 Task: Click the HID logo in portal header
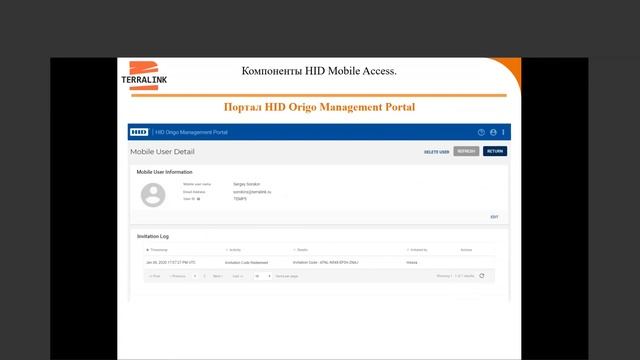click(139, 132)
